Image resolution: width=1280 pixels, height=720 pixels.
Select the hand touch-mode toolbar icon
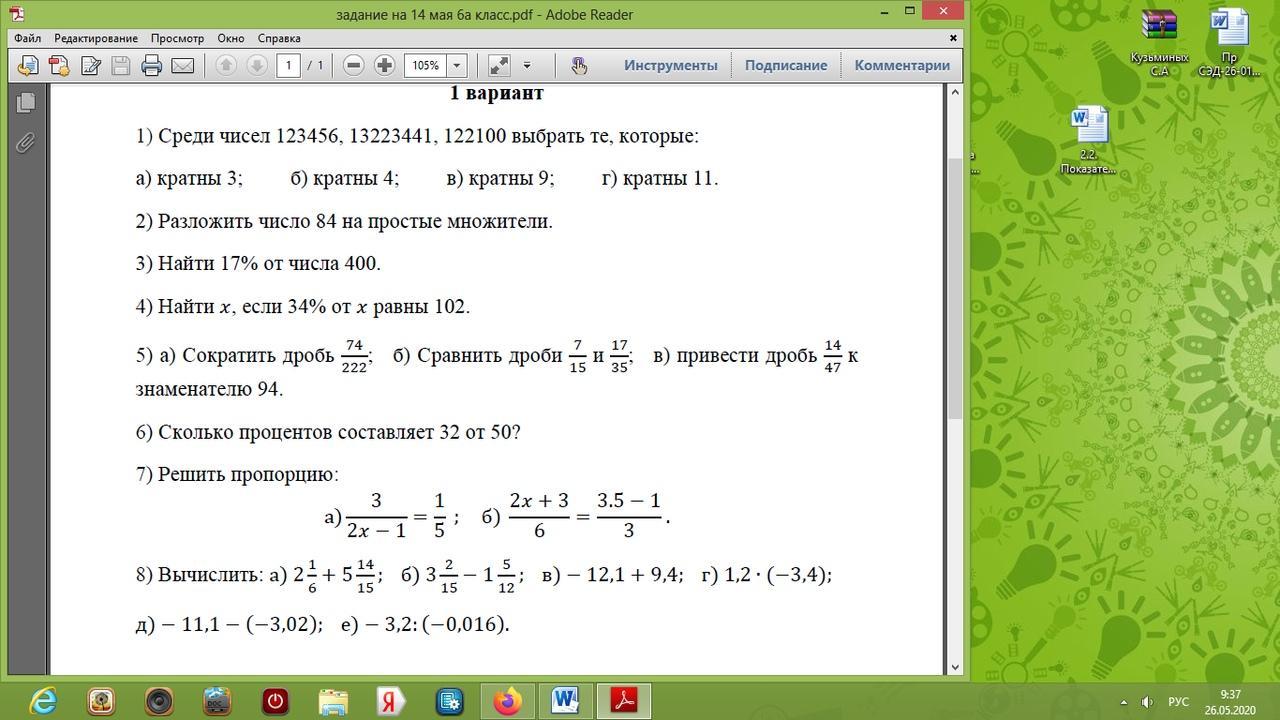point(579,66)
